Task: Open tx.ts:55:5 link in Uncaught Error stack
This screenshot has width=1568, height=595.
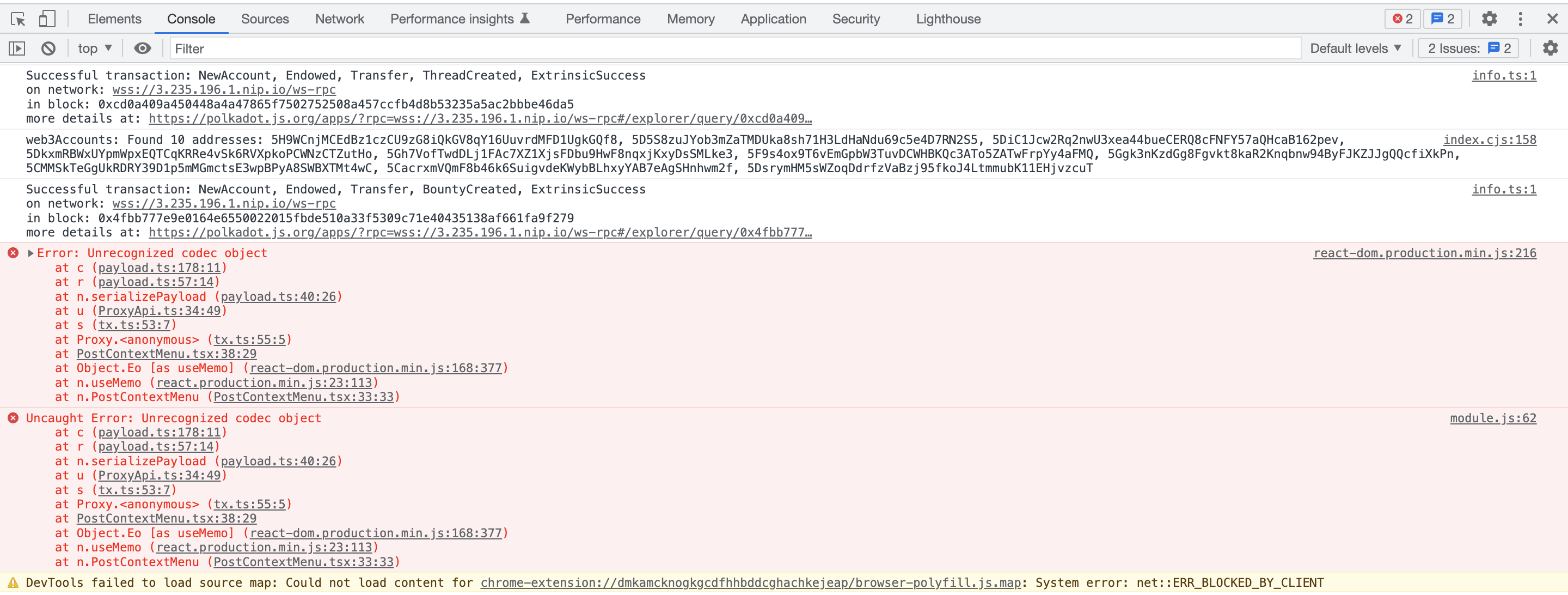Action: click(249, 504)
